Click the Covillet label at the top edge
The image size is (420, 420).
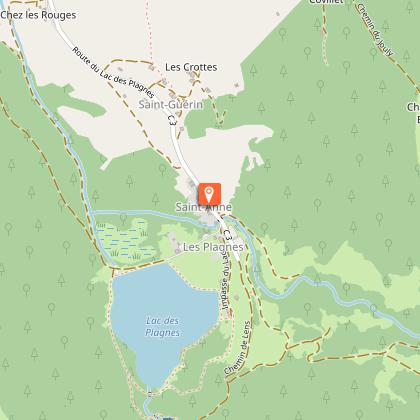[326, 2]
